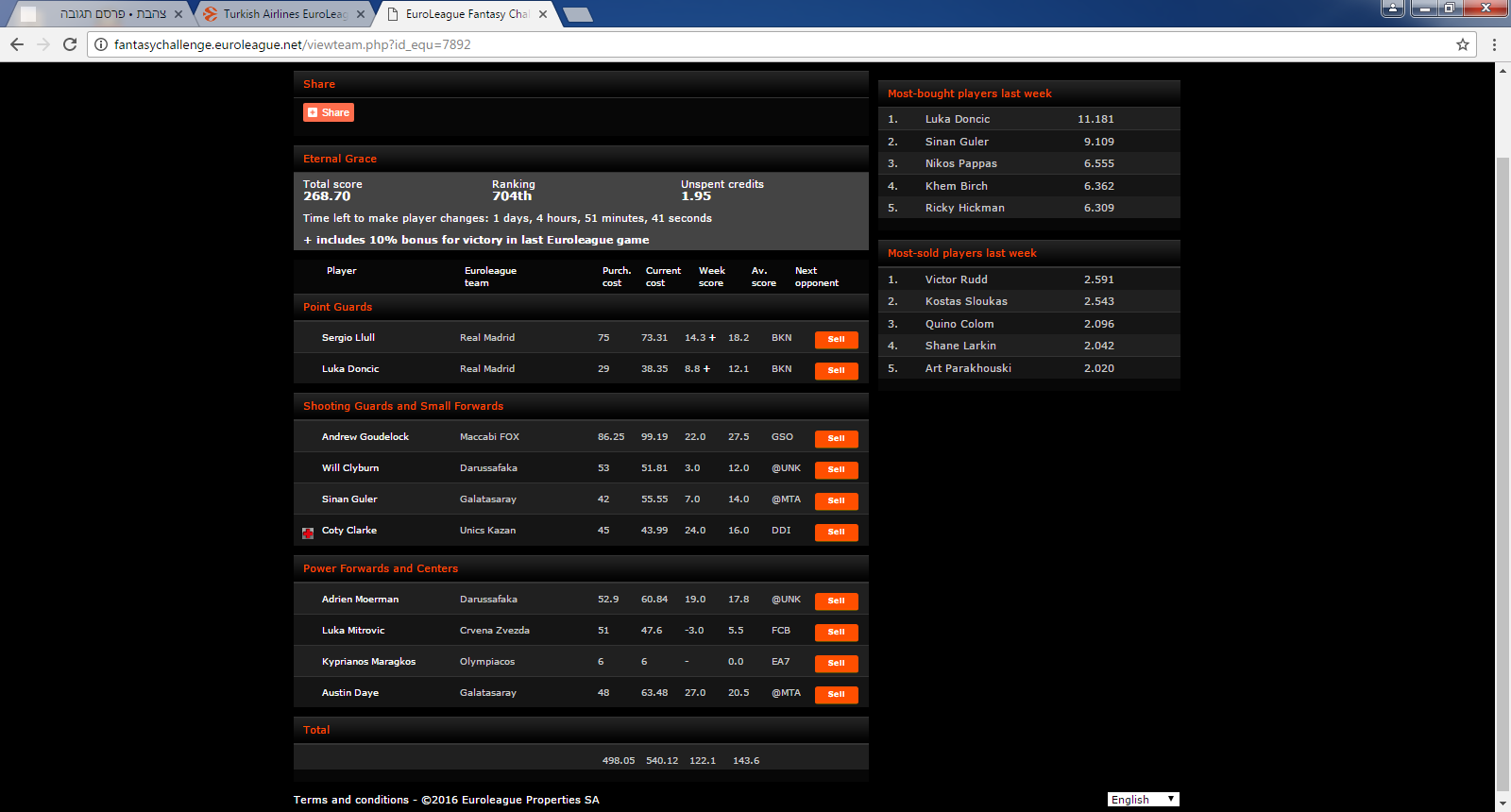Click the Terms and conditions link
Viewport: 1511px width, 812px height.
(351, 800)
